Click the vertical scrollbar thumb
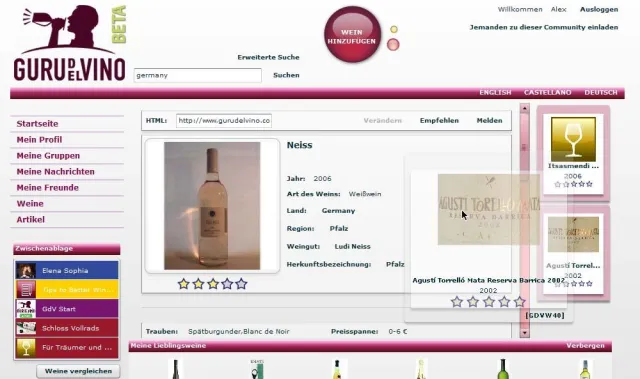Viewport: 640px width, 379px height. point(524,147)
